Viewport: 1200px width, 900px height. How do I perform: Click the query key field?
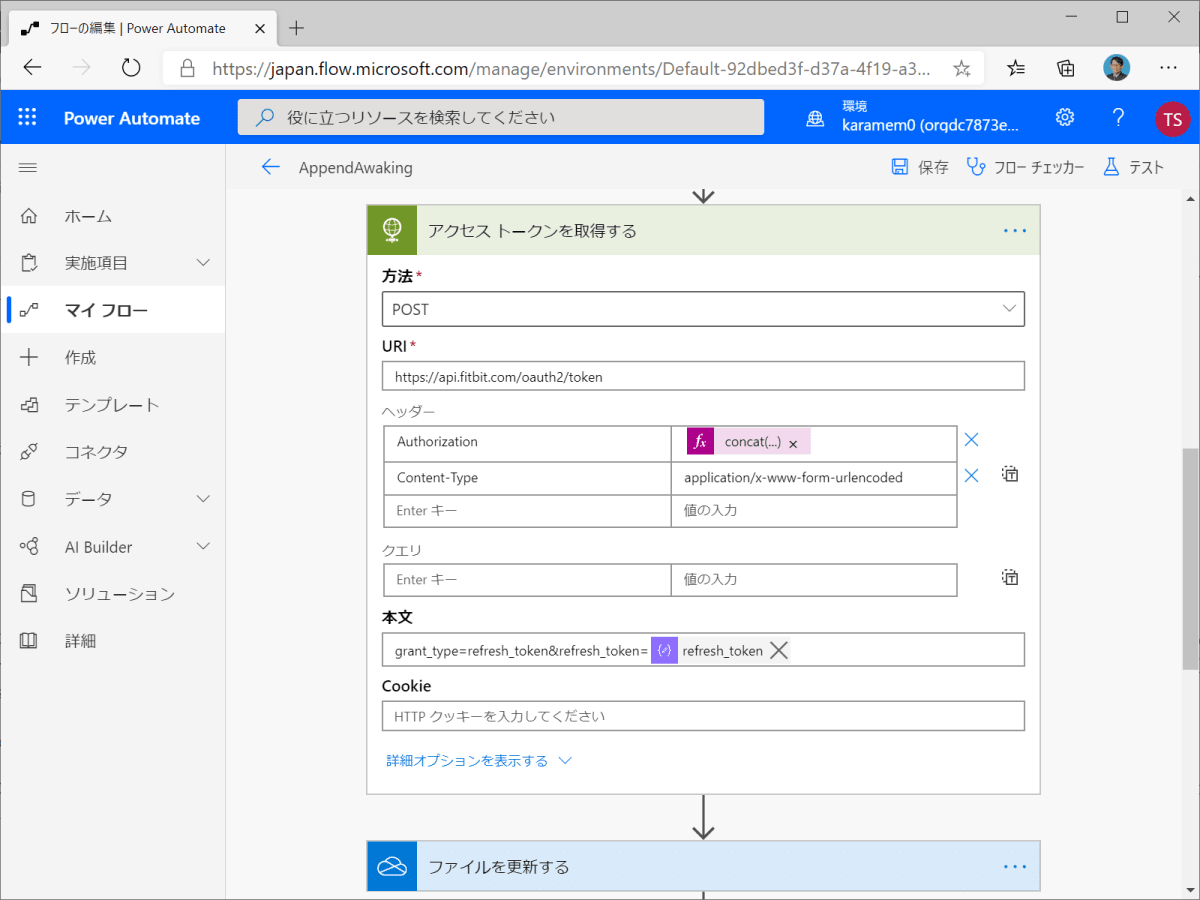click(527, 579)
